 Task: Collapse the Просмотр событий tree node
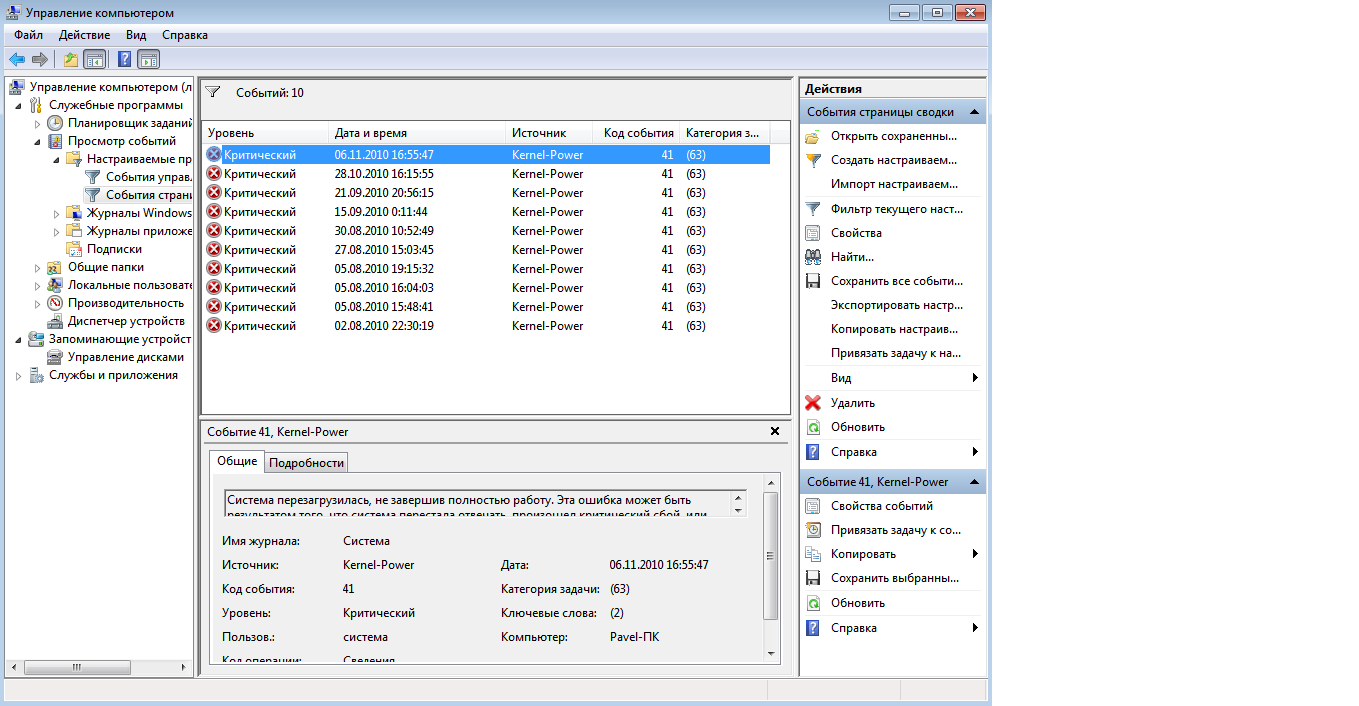click(x=38, y=141)
